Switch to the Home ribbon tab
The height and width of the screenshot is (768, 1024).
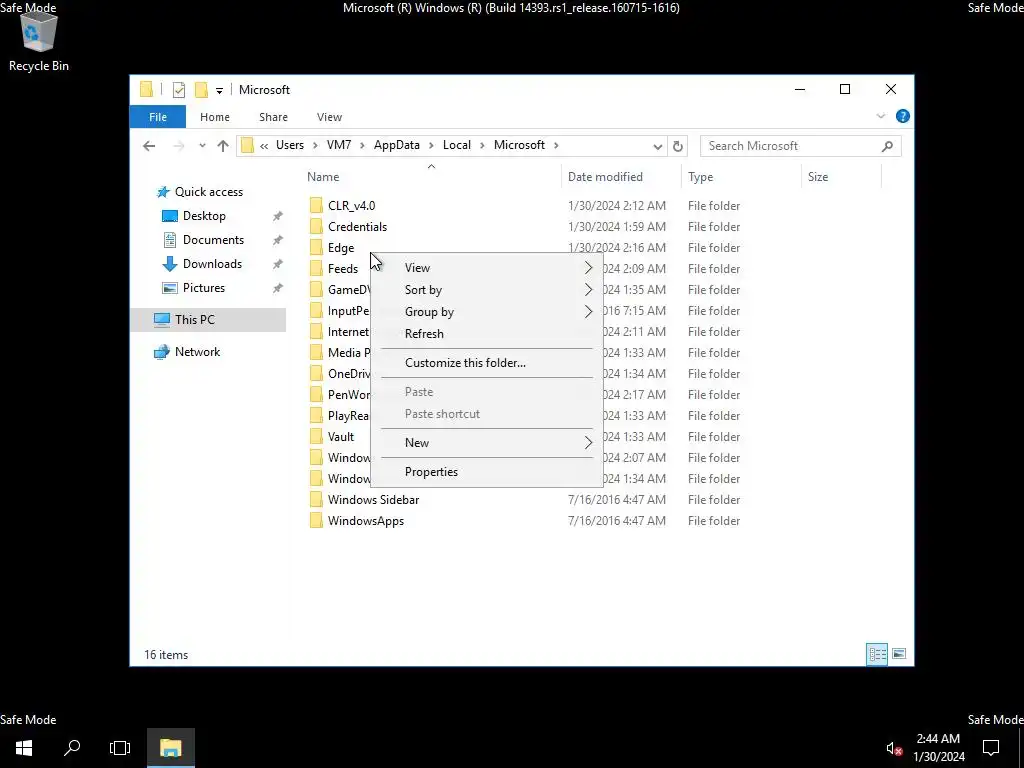click(215, 117)
